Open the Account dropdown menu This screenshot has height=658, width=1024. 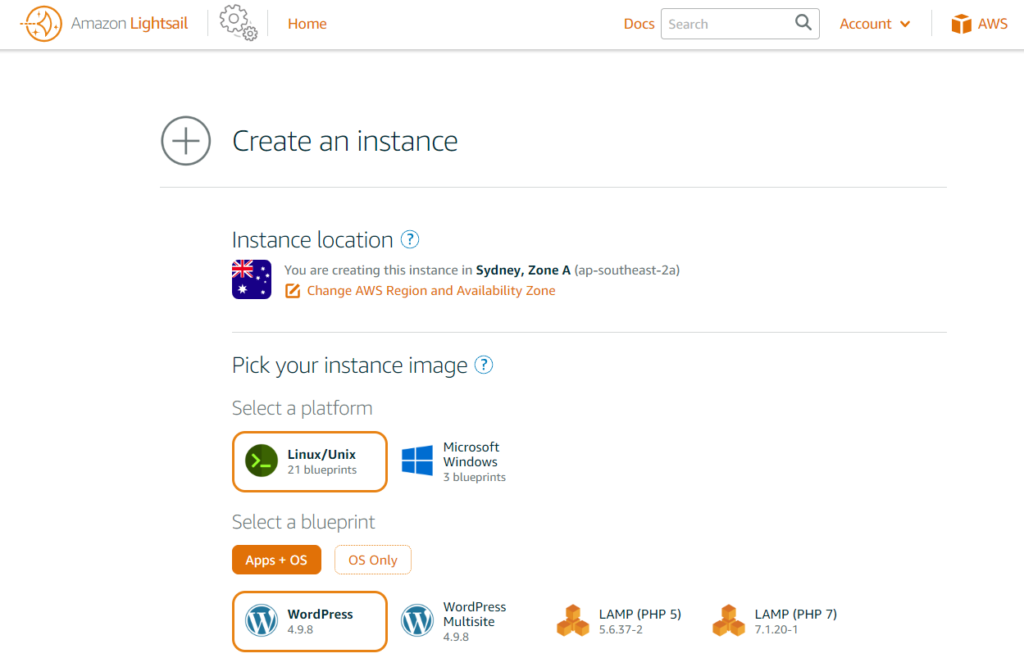875,24
